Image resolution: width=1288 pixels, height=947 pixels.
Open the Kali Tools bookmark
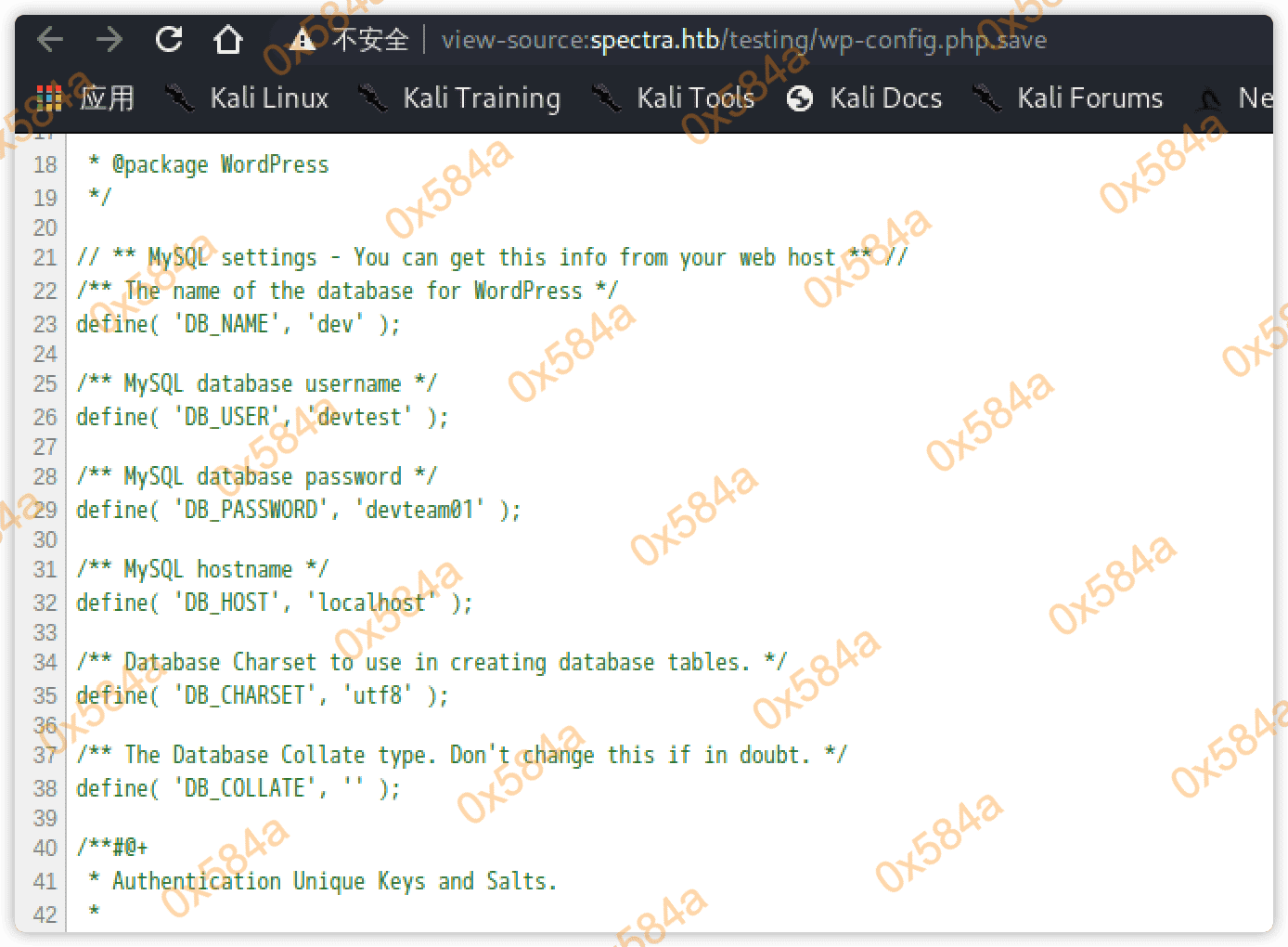[x=694, y=98]
